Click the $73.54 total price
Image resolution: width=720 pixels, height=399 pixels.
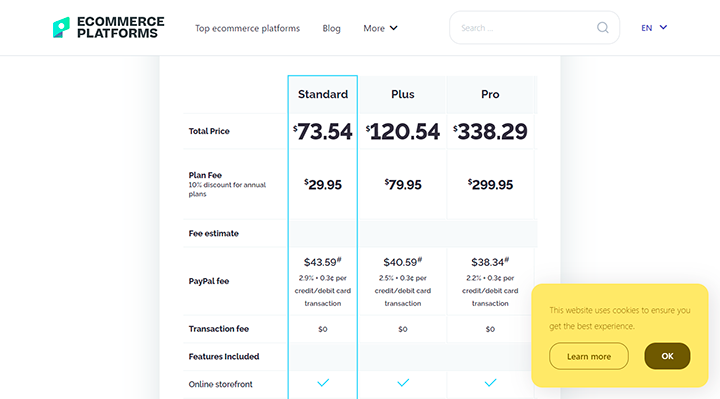pos(323,132)
